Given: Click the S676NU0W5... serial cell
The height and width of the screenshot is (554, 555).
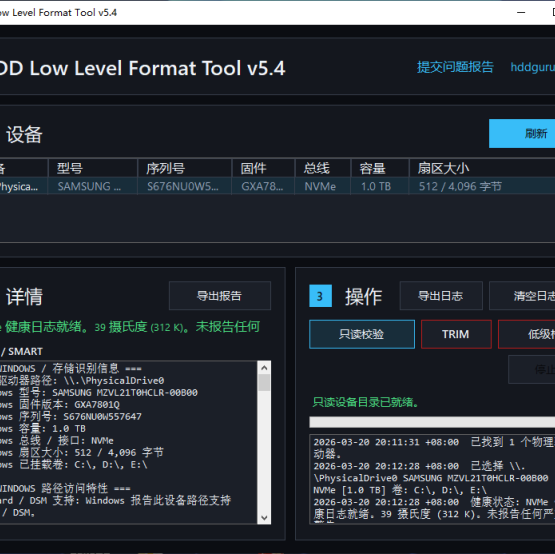Looking at the screenshot, I should [x=185, y=186].
